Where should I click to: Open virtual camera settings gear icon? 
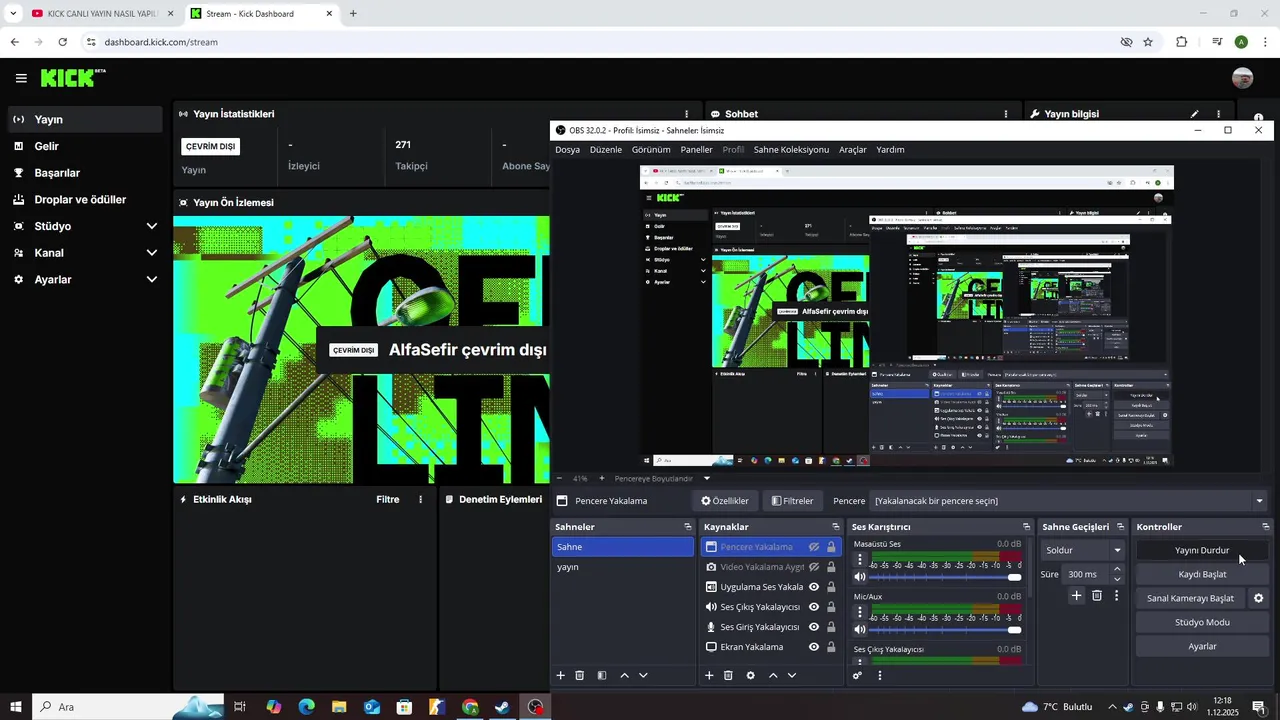tap(1258, 599)
